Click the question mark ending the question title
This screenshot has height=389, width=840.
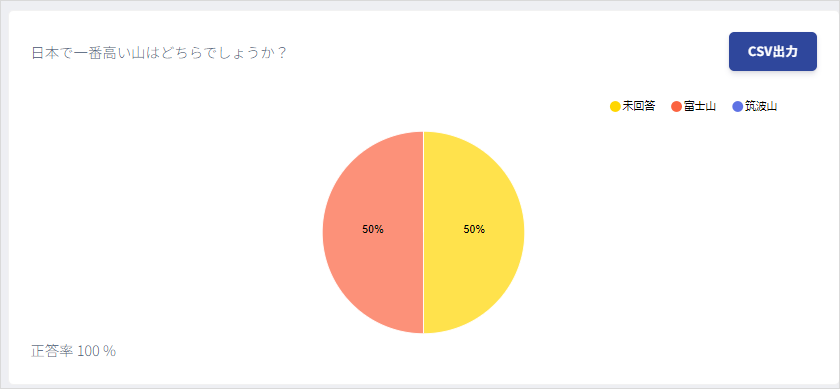tap(280, 53)
